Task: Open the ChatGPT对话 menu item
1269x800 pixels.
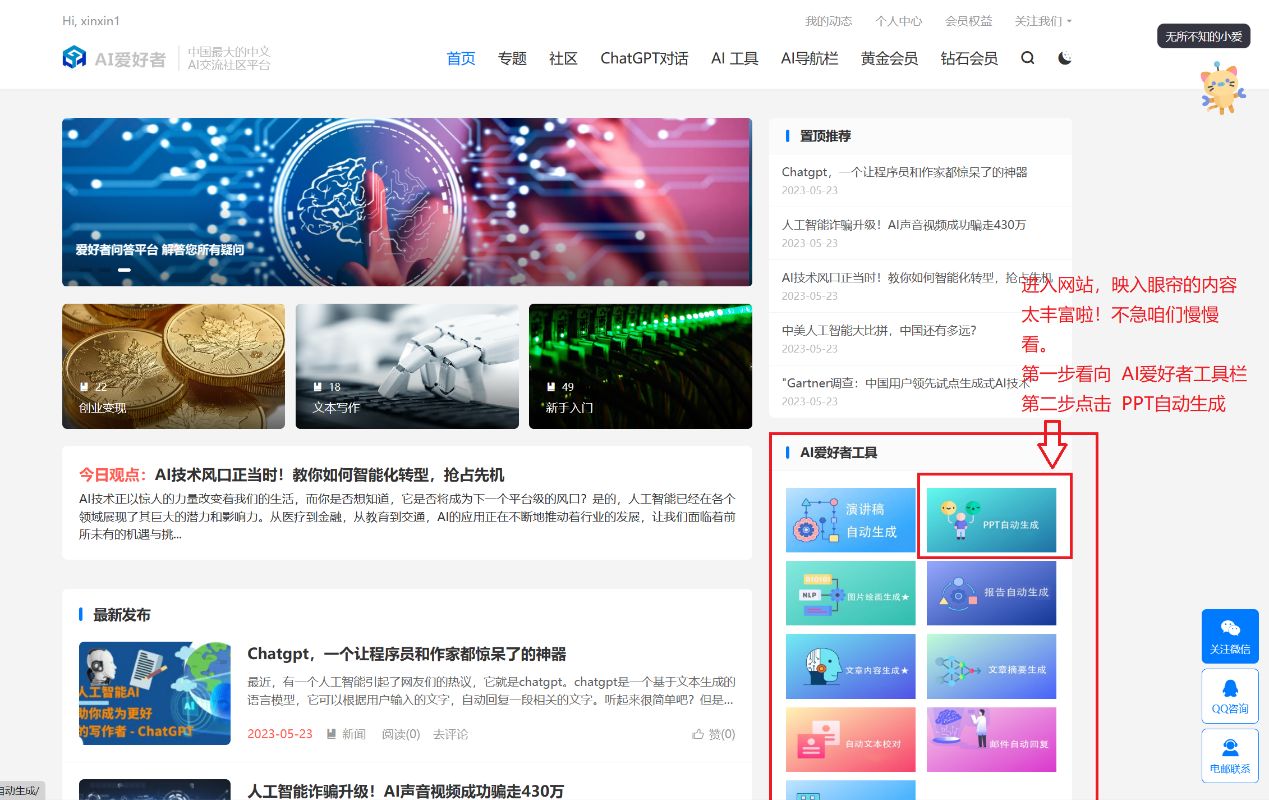Action: 643,58
